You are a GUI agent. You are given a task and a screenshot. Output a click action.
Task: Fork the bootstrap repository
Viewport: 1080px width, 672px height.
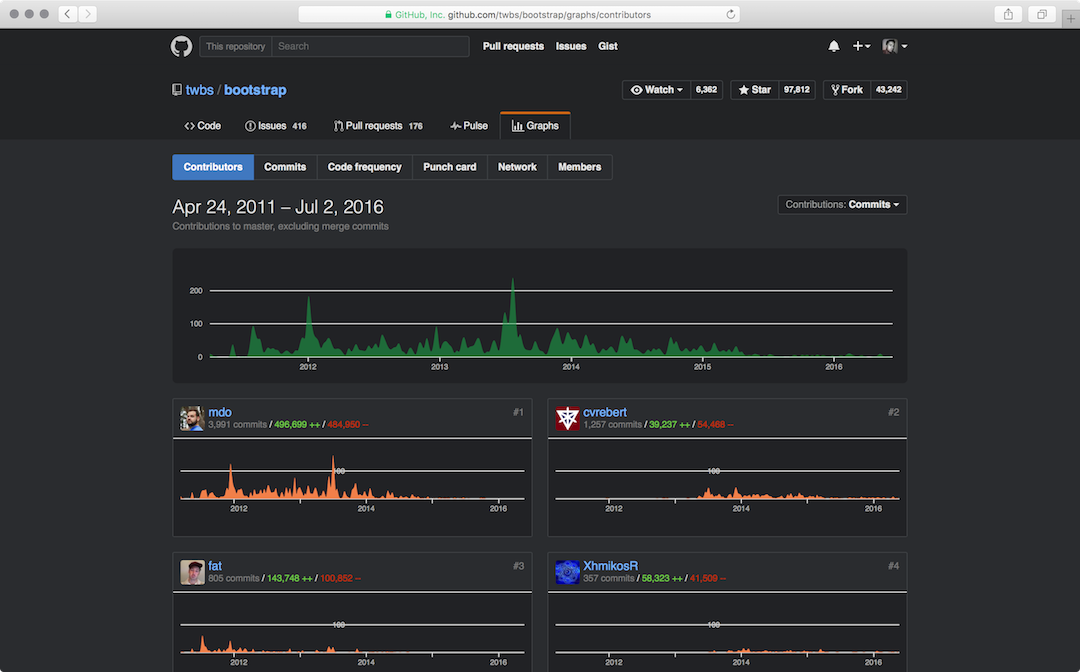click(x=847, y=90)
